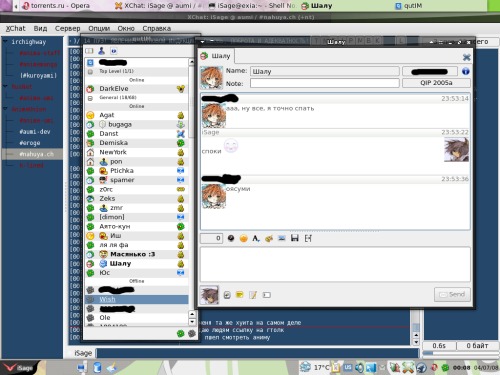Image resolution: width=500 pixels, height=375 pixels.
Task: Click the black ball icon beside counter
Action: tap(231, 238)
